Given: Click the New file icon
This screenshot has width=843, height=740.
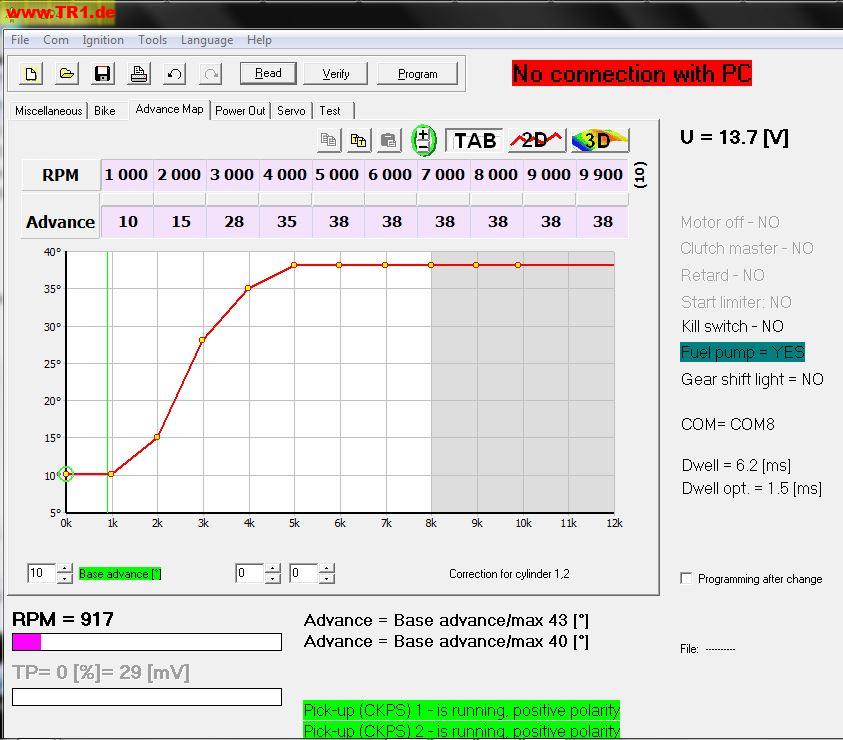Looking at the screenshot, I should (x=31, y=74).
